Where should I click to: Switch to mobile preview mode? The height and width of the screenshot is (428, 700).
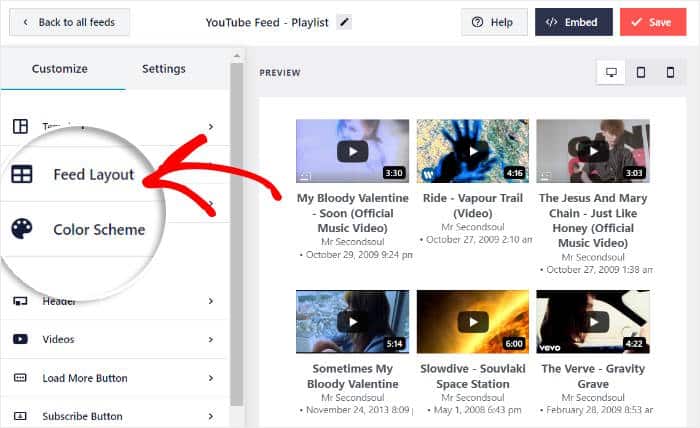pos(670,72)
